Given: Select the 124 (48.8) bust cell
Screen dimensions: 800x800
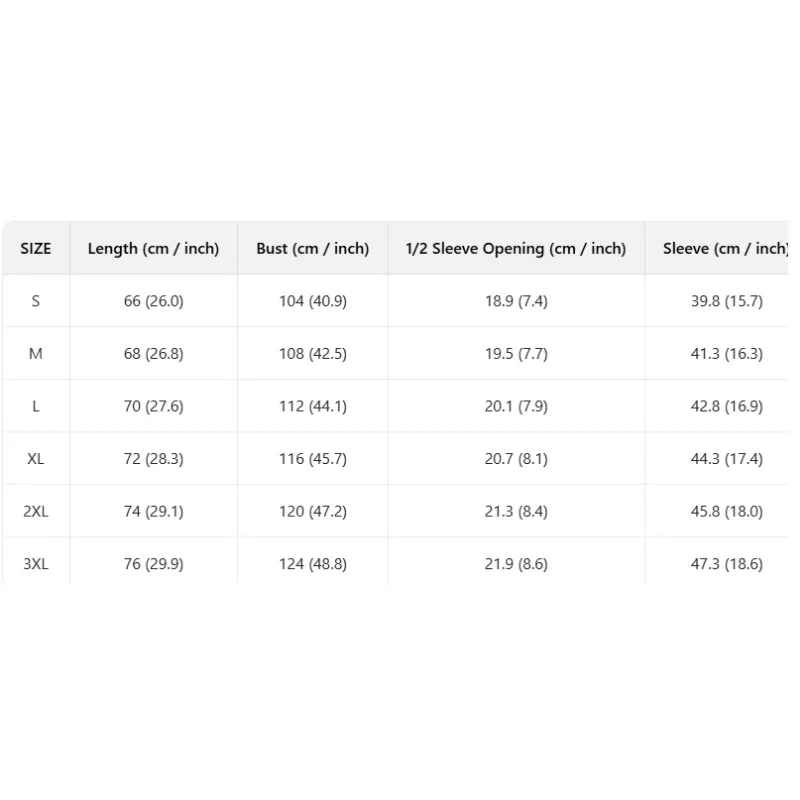Looking at the screenshot, I should coord(313,564).
